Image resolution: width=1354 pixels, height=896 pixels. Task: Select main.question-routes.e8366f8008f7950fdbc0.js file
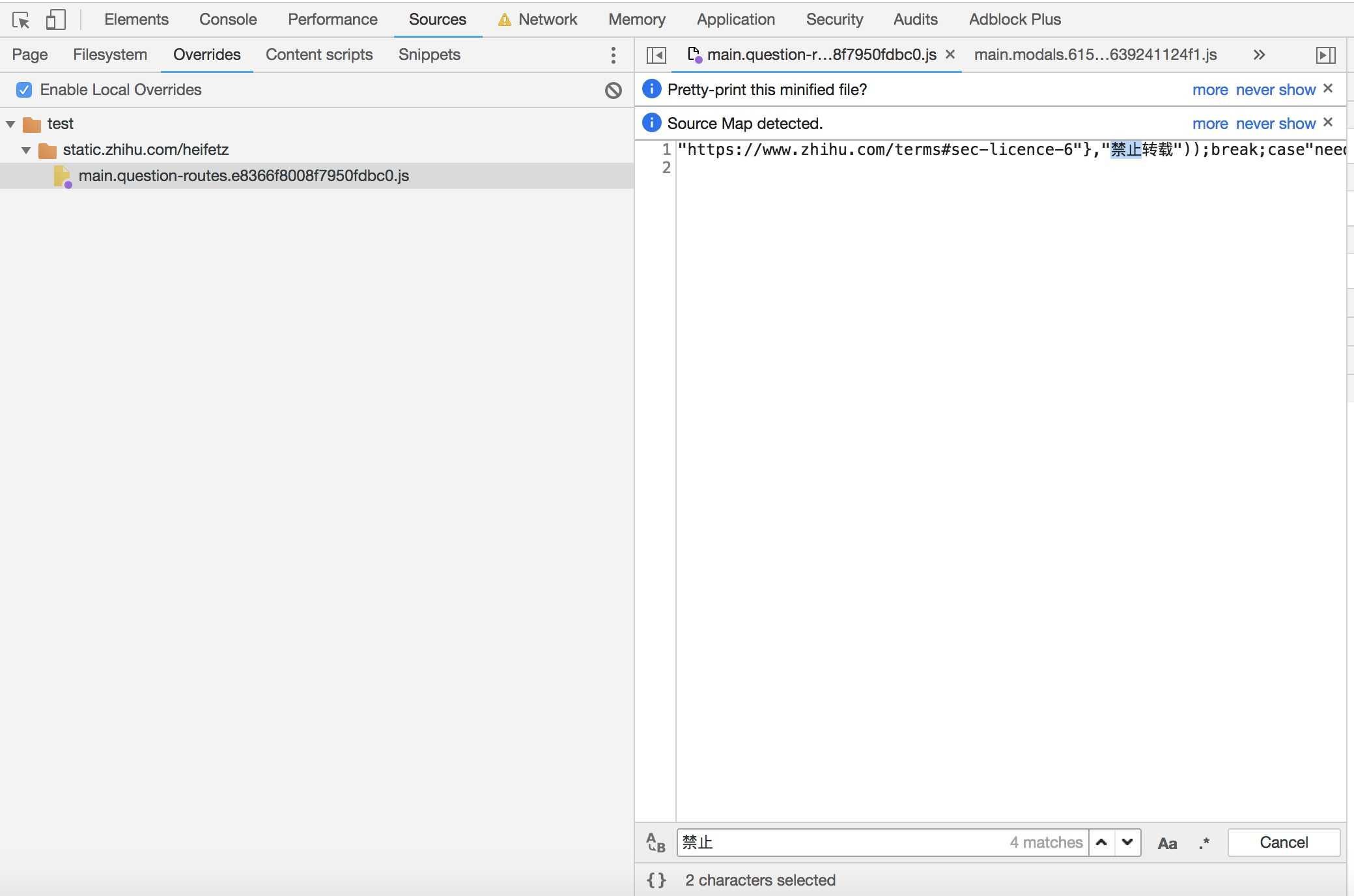coord(317,176)
